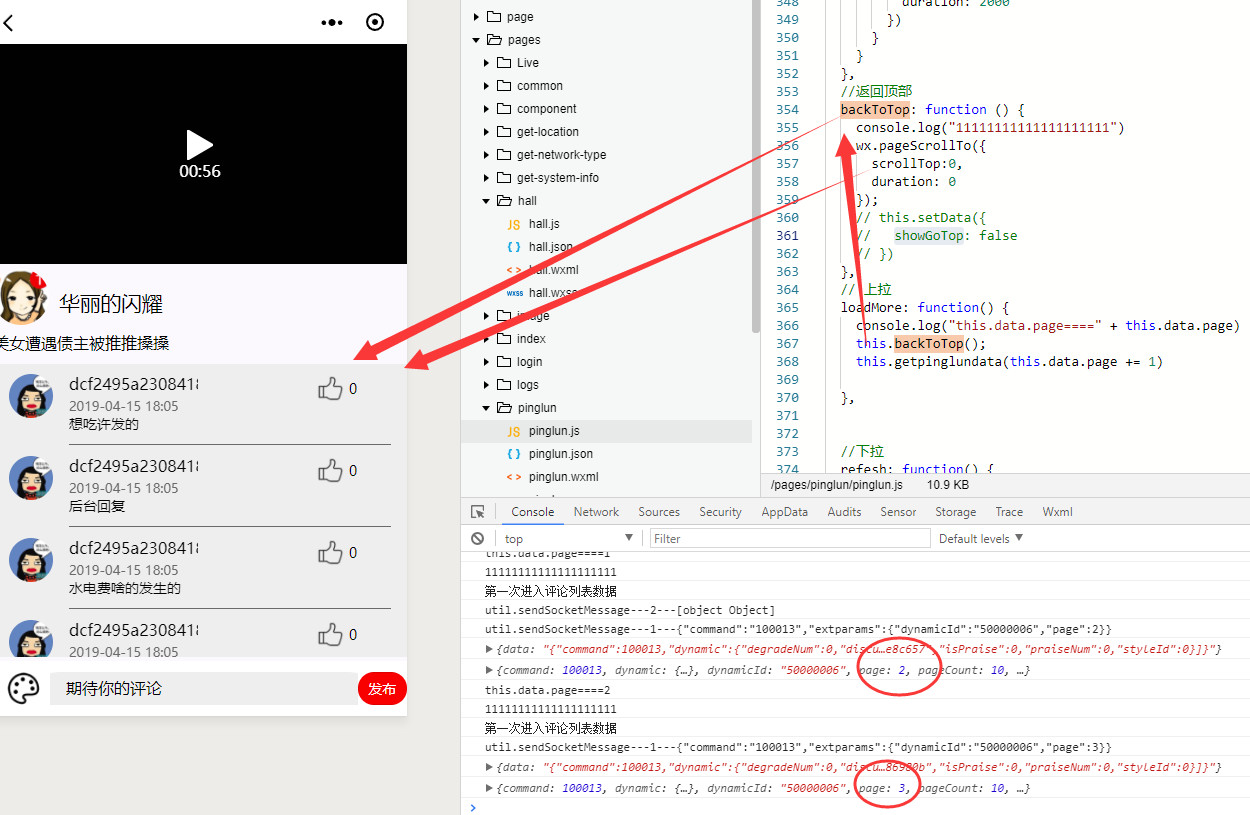Viewport: 1250px width, 815px height.
Task: Open the Default levels dropdown
Action: tap(980, 538)
